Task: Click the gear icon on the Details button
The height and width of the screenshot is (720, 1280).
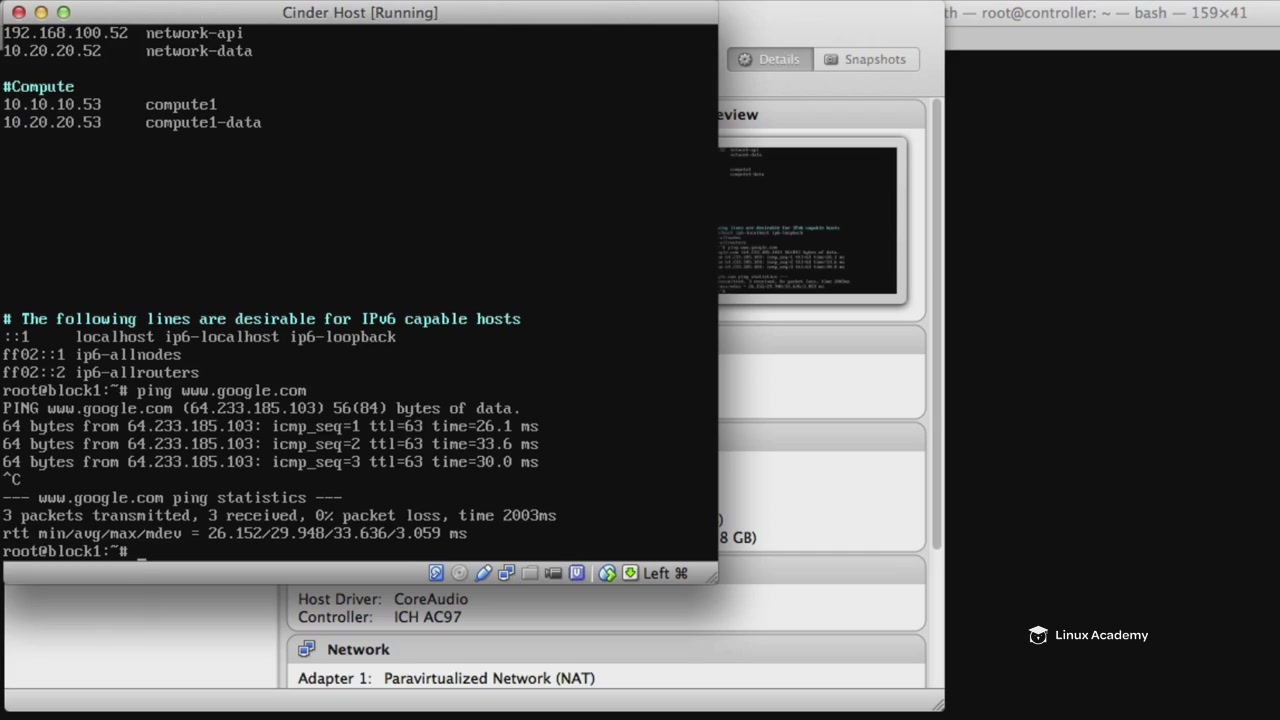Action: pyautogui.click(x=745, y=59)
